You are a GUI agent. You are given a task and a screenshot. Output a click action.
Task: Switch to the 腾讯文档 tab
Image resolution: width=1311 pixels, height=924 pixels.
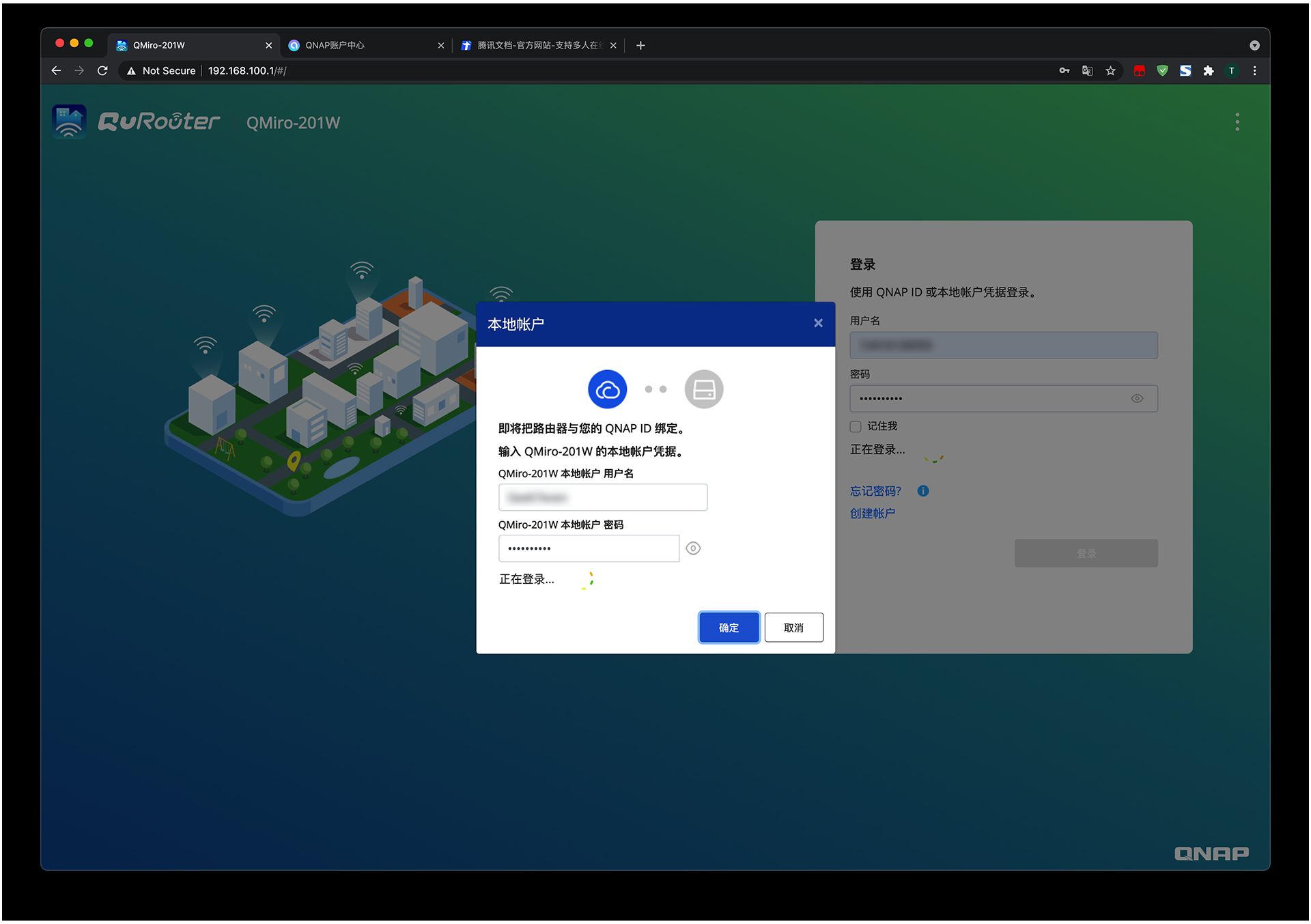(x=538, y=46)
